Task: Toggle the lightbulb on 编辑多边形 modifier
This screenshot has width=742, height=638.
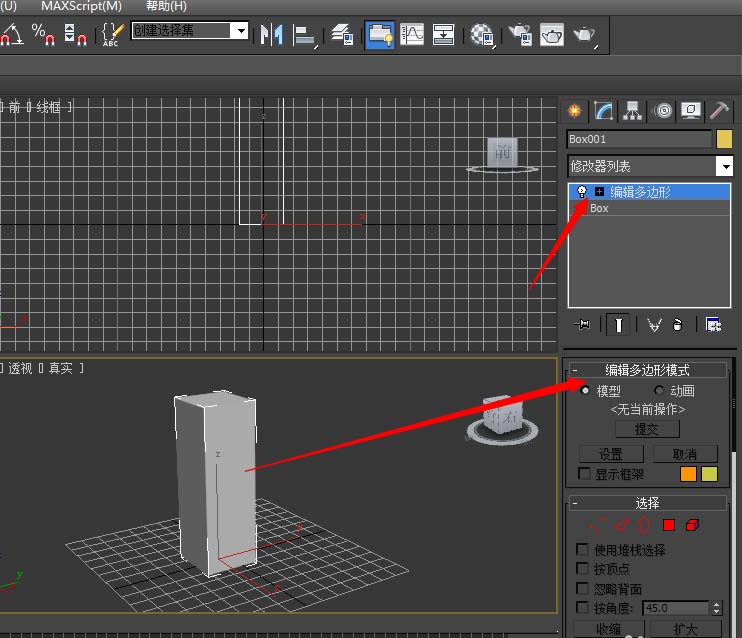Action: pyautogui.click(x=581, y=192)
